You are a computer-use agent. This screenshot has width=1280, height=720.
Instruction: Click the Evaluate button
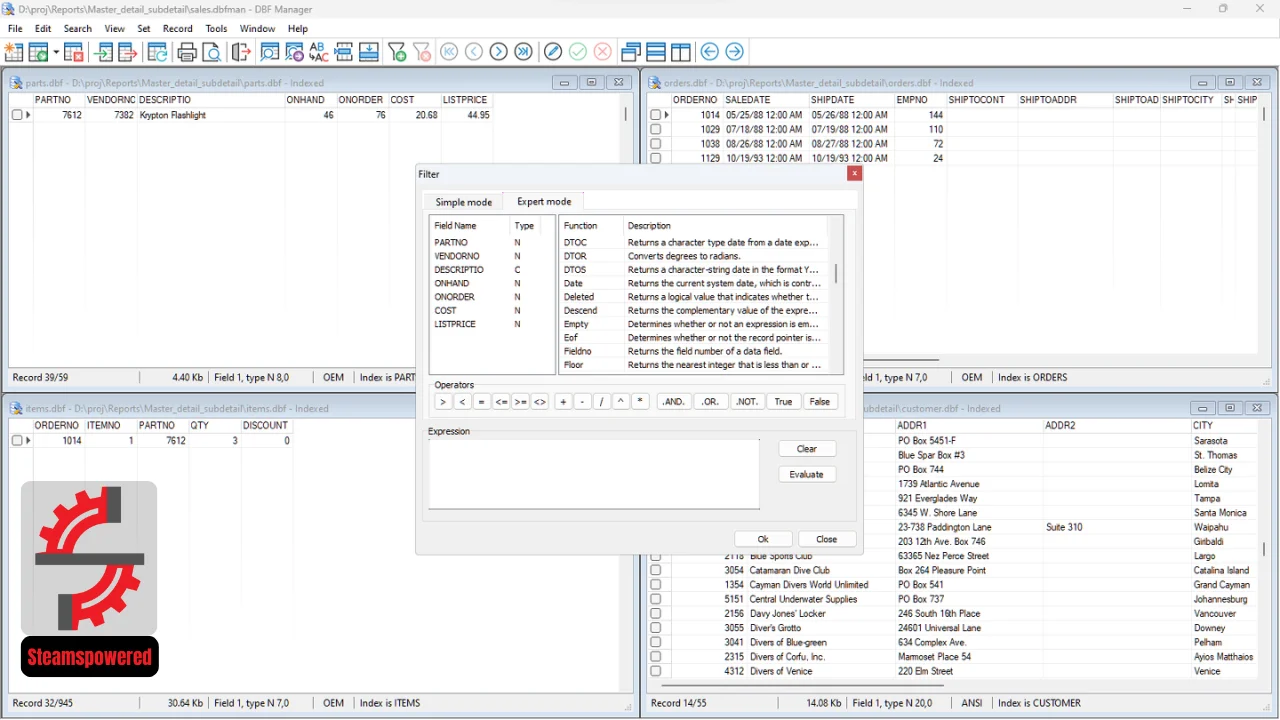807,475
